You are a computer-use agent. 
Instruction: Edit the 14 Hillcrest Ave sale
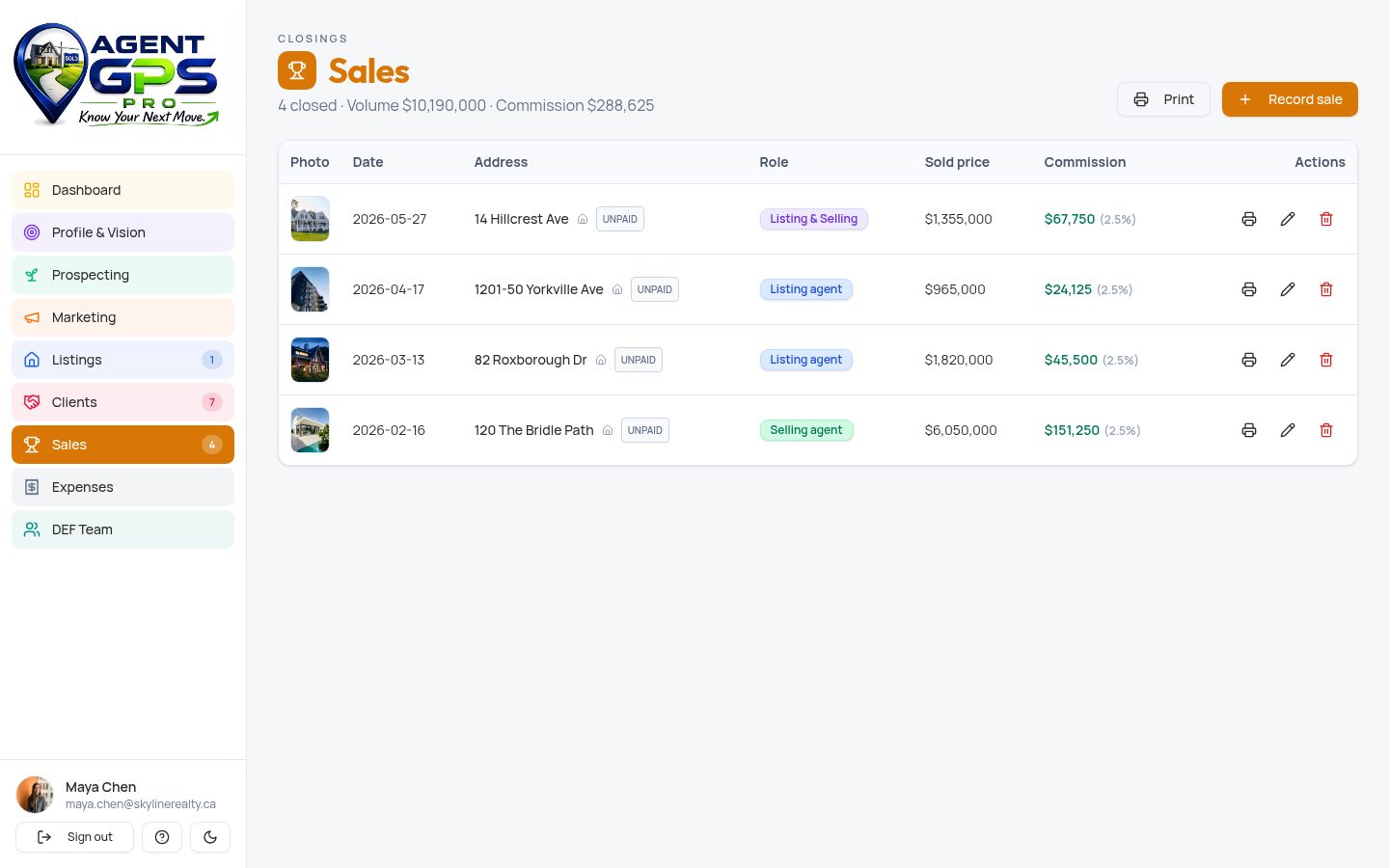[x=1288, y=219]
